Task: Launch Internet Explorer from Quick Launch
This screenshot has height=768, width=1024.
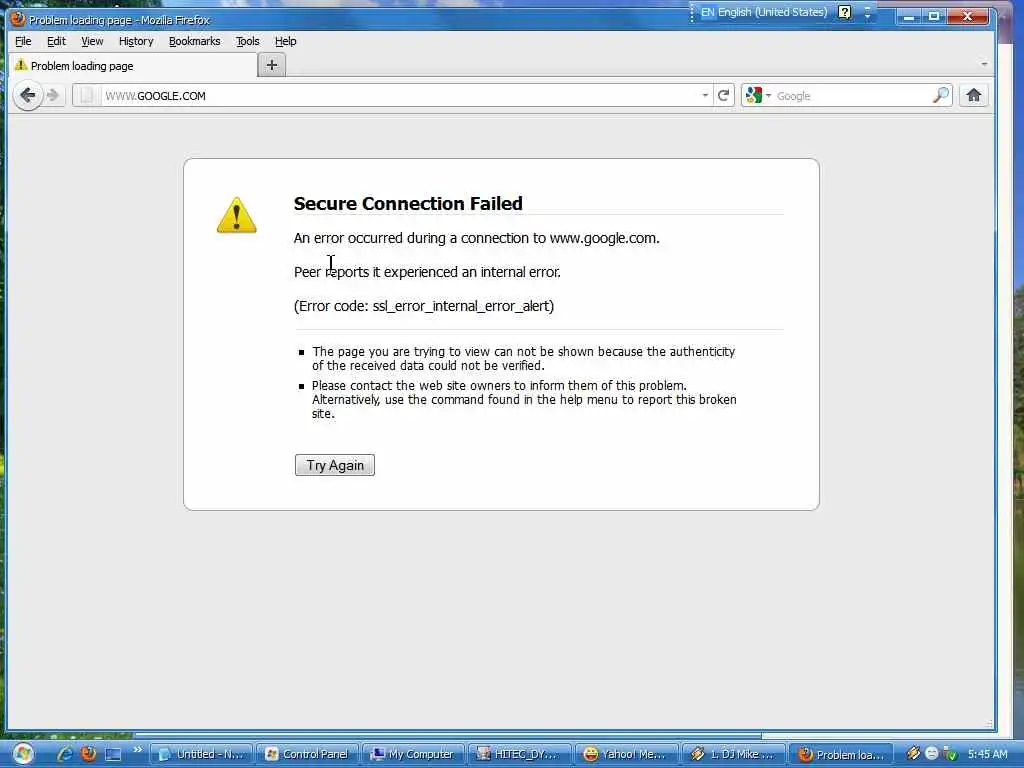Action: [x=65, y=754]
